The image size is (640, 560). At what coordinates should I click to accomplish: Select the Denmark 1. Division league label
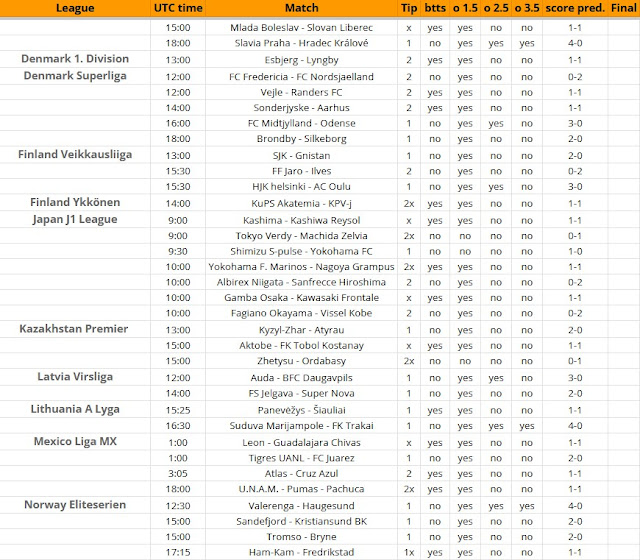[x=75, y=59]
